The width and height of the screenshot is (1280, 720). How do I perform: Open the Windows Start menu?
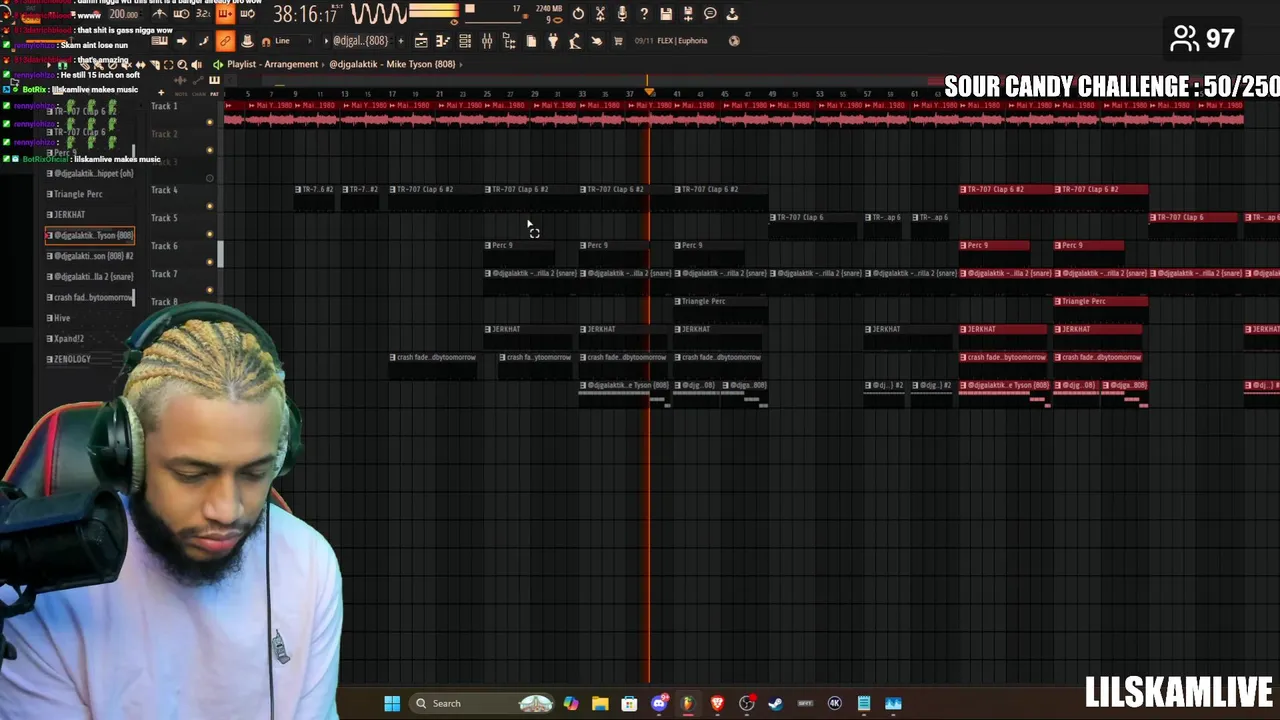click(392, 703)
